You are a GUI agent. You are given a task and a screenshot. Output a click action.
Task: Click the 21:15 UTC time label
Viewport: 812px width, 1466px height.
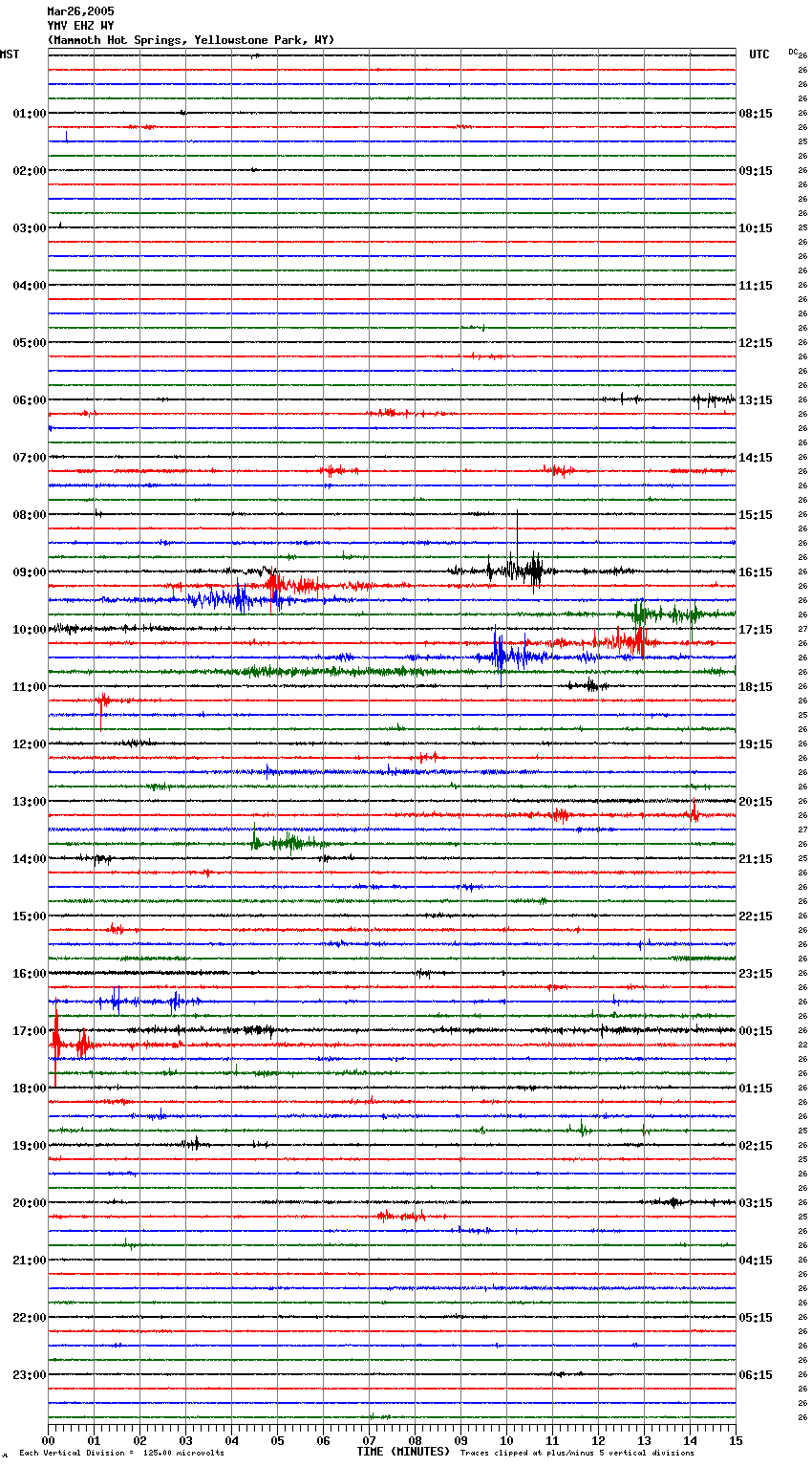756,859
